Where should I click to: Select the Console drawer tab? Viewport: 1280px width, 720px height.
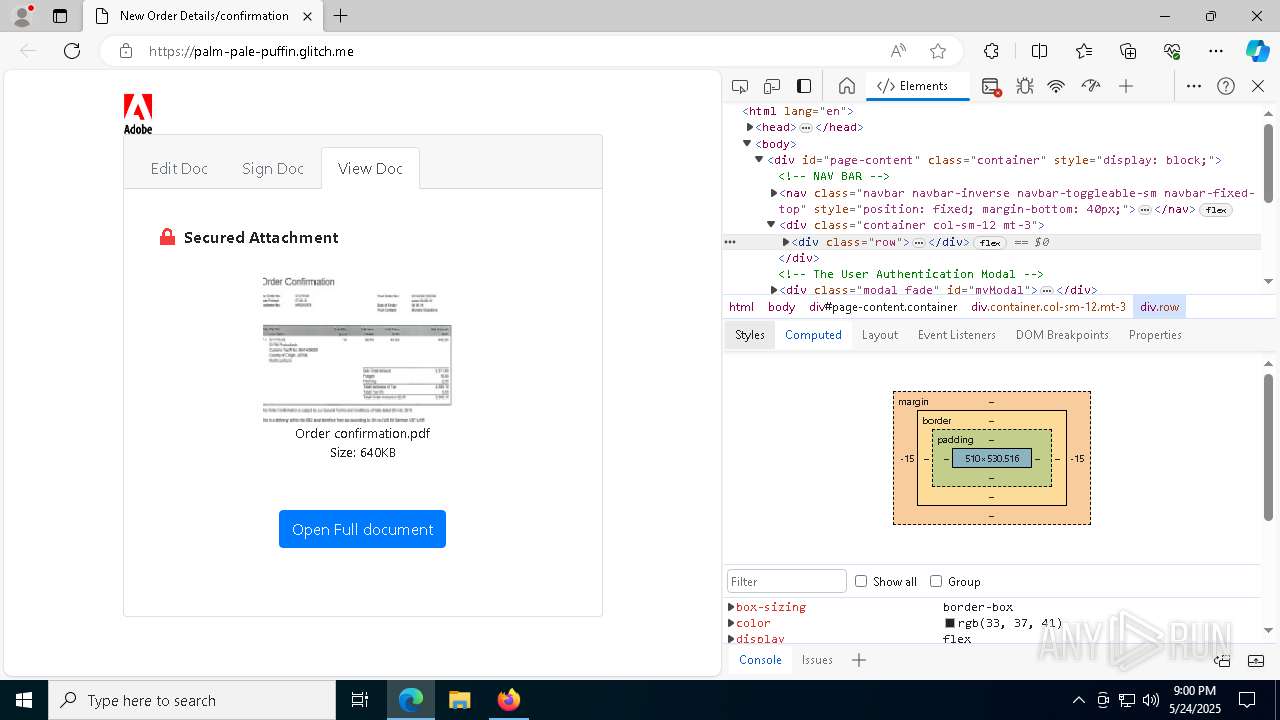tap(760, 660)
